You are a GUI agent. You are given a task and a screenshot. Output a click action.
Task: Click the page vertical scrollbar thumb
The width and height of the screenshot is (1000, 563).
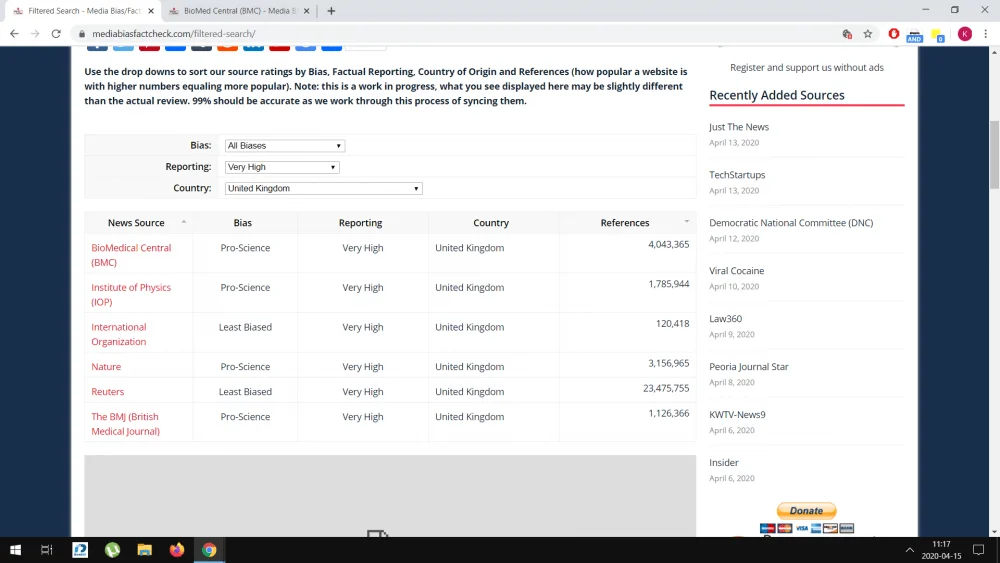[994, 154]
